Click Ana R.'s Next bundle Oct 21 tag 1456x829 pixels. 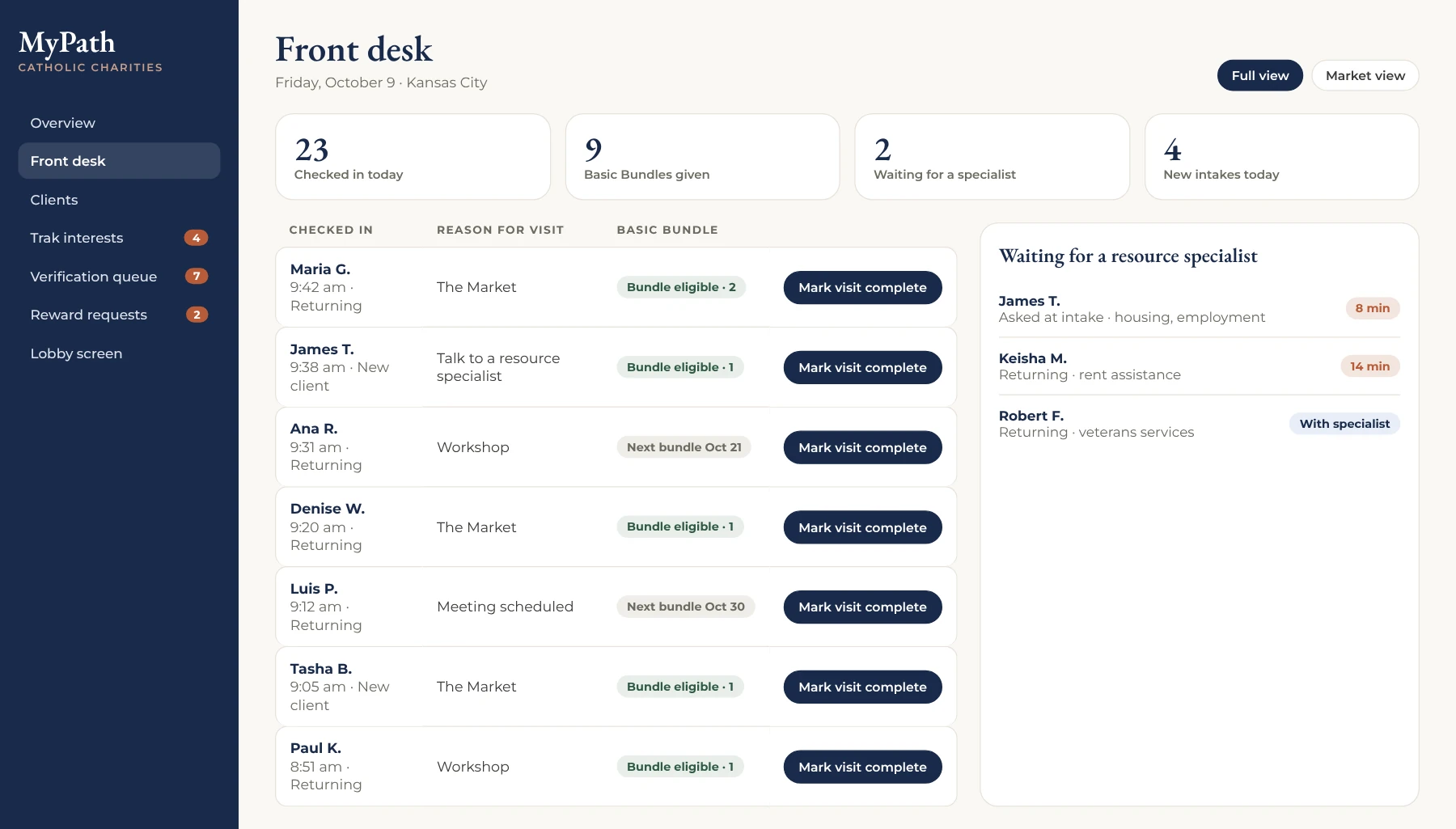tap(684, 447)
